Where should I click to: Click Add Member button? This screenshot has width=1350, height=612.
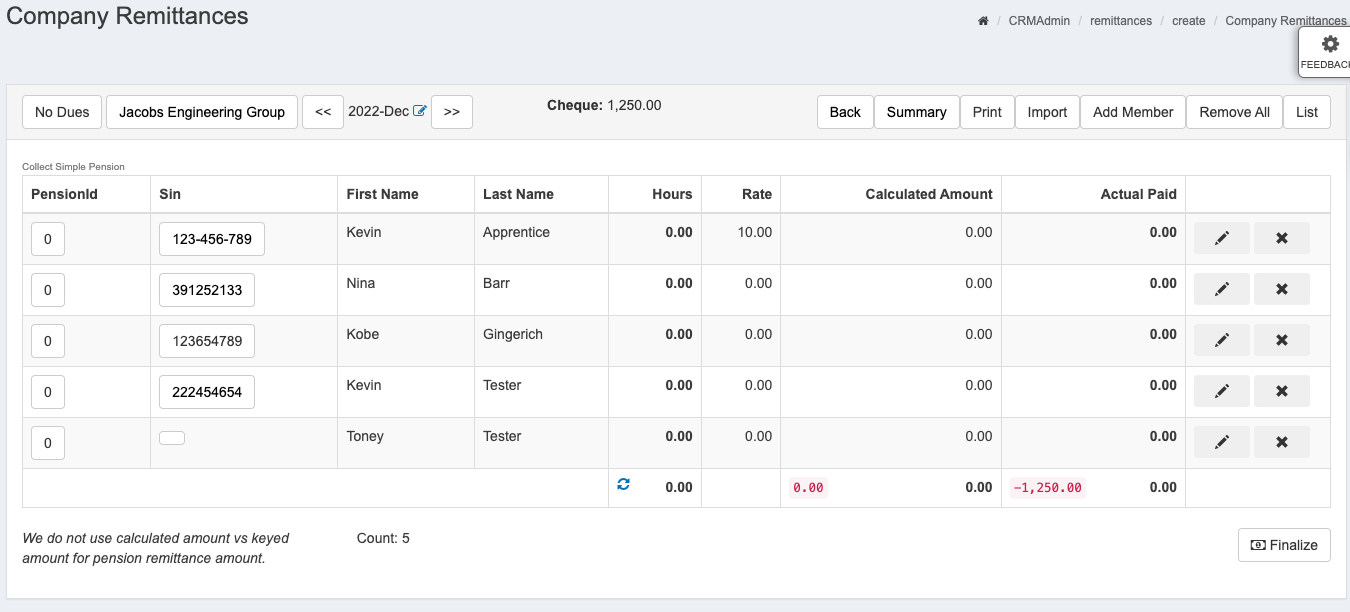click(x=1132, y=112)
